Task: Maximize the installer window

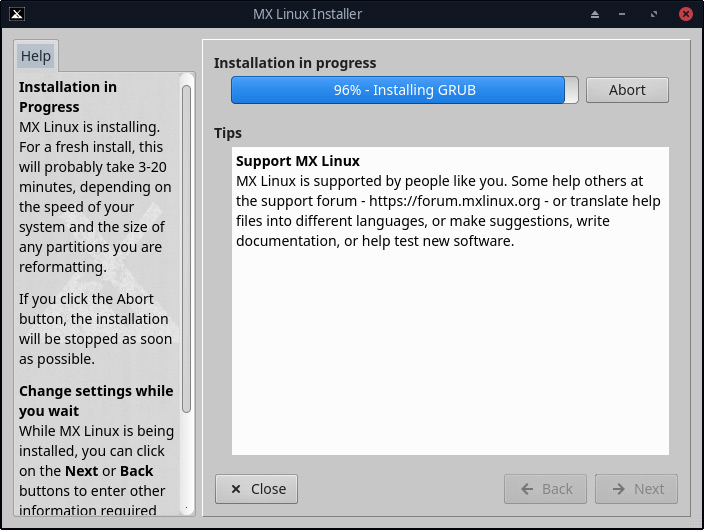Action: click(x=654, y=14)
